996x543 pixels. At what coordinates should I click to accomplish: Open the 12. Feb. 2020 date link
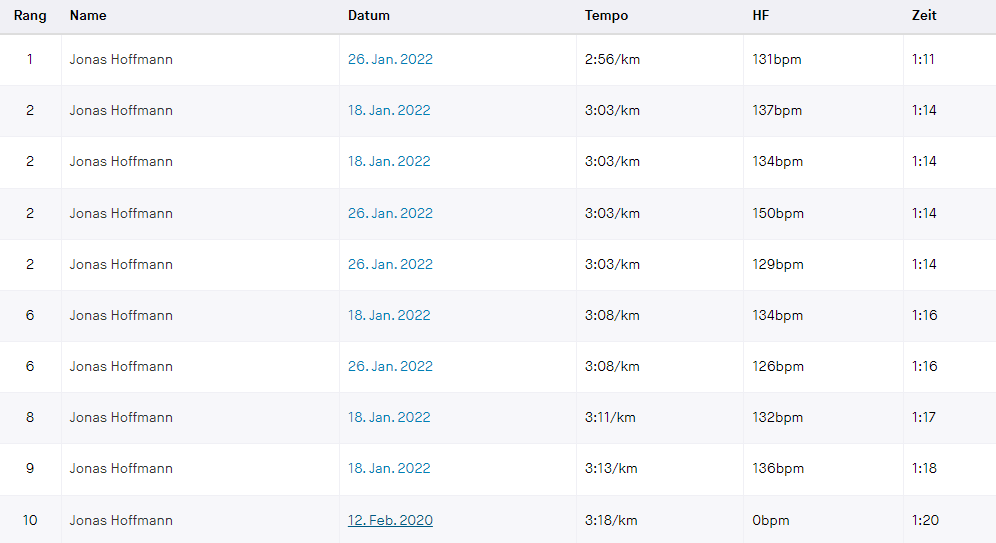tap(390, 520)
